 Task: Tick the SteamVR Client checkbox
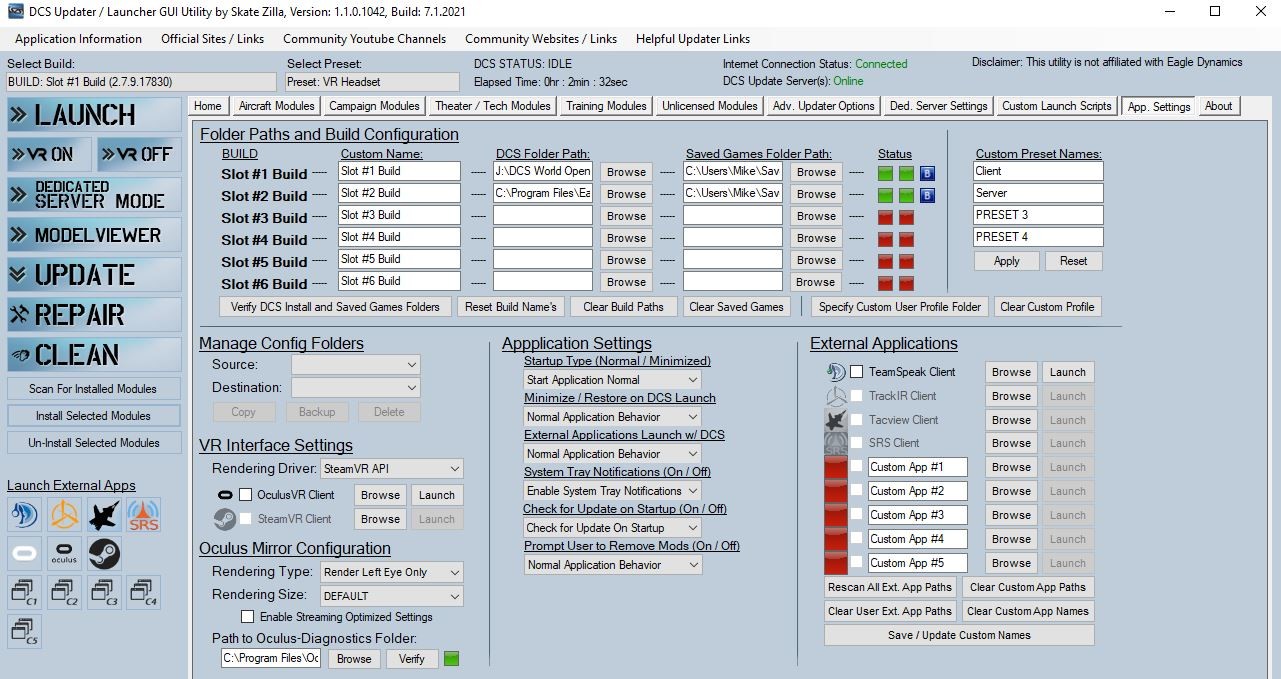[x=245, y=519]
